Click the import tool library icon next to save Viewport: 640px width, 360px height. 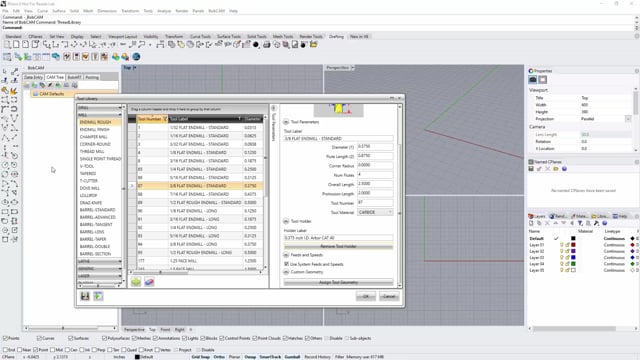coord(98,296)
